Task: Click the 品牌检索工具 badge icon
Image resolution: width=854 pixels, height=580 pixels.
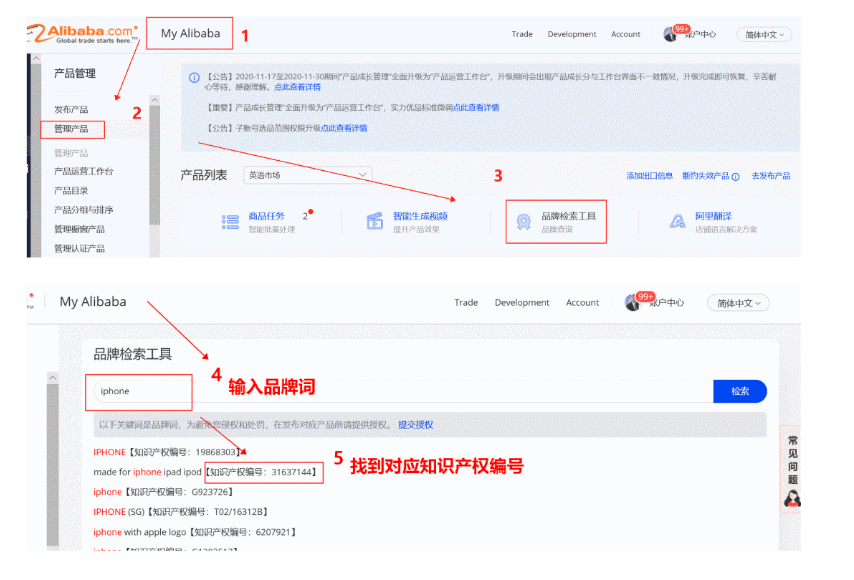Action: tap(524, 222)
